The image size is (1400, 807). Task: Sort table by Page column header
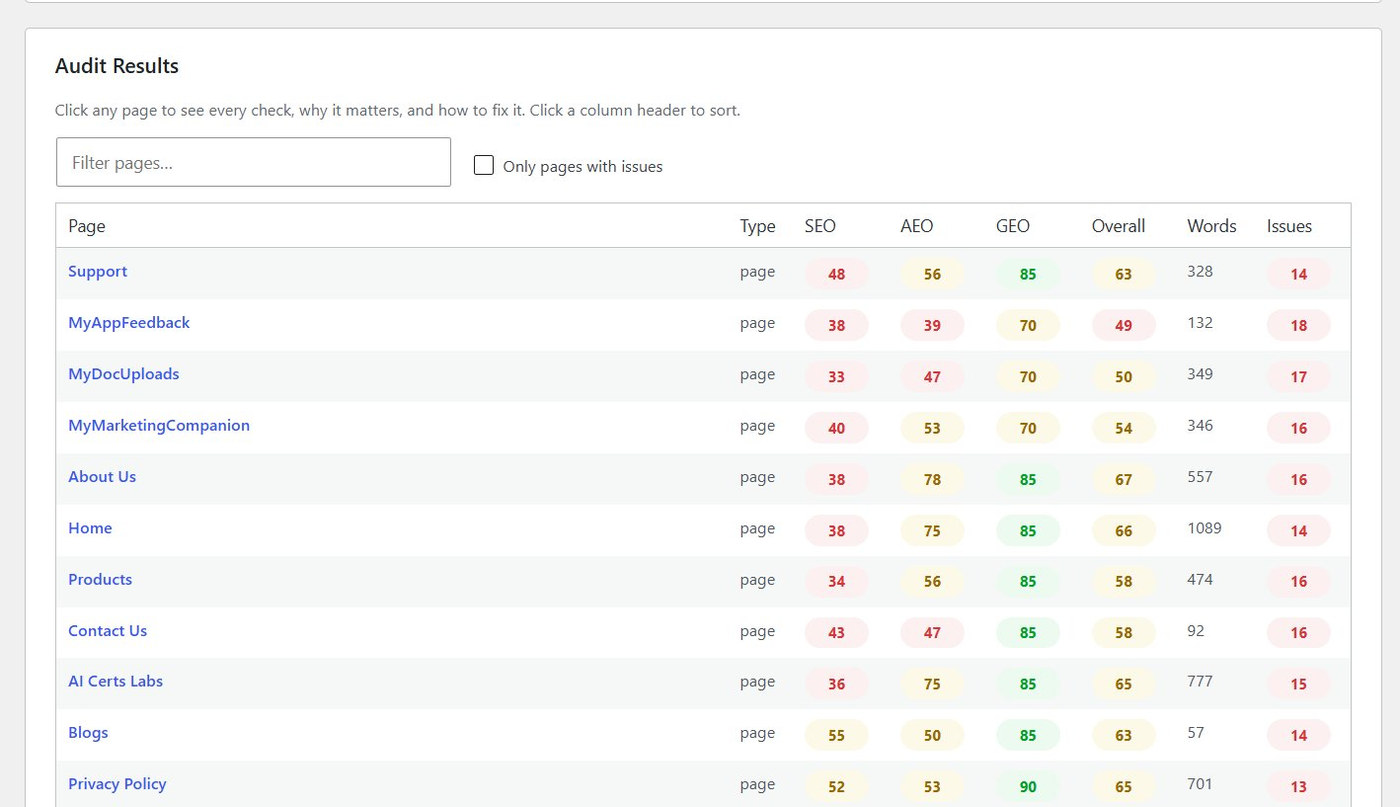[87, 226]
